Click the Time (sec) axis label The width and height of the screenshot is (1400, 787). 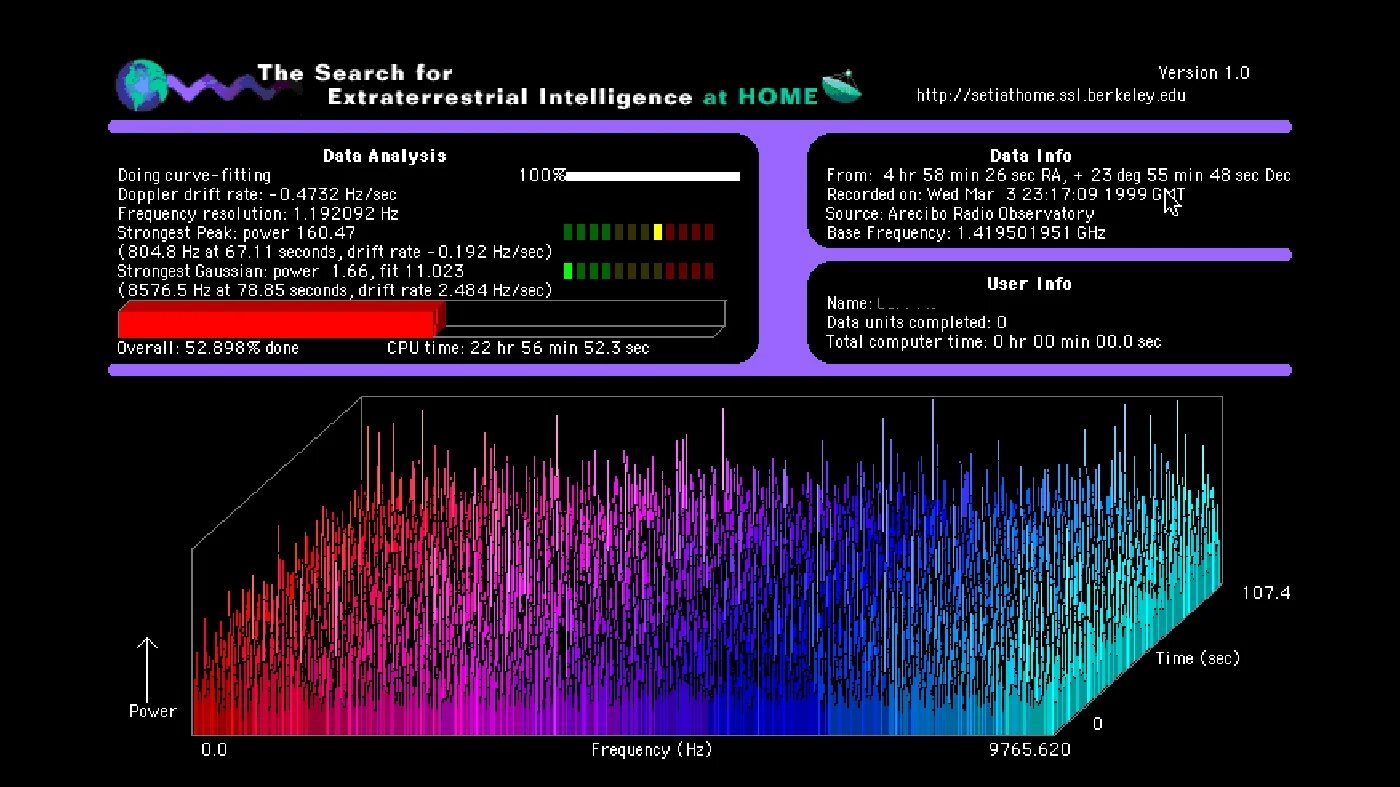point(1197,658)
